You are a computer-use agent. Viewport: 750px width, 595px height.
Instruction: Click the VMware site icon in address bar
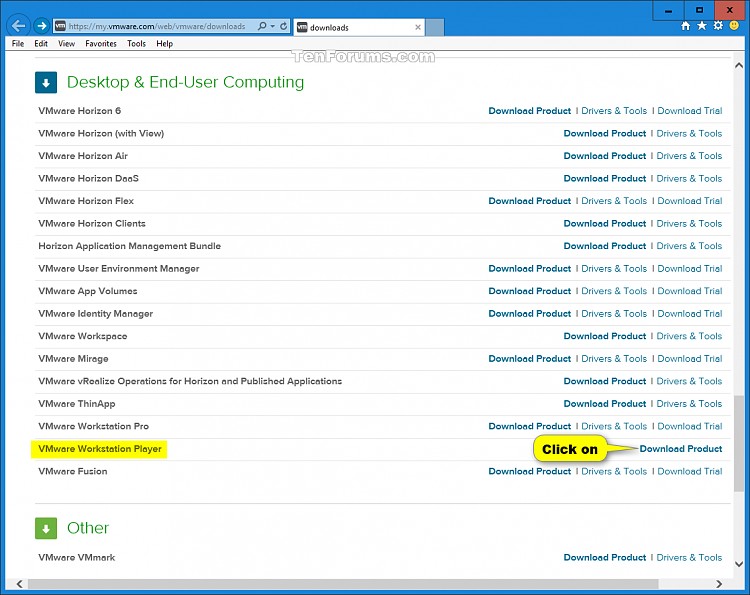point(60,26)
